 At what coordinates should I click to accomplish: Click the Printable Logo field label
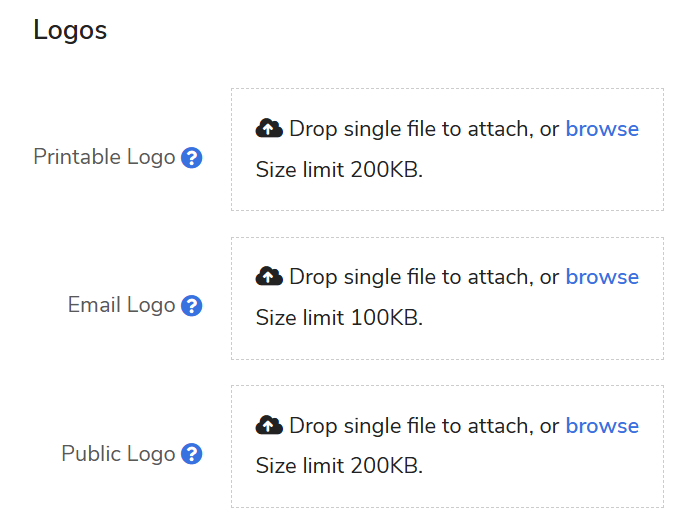(x=104, y=158)
